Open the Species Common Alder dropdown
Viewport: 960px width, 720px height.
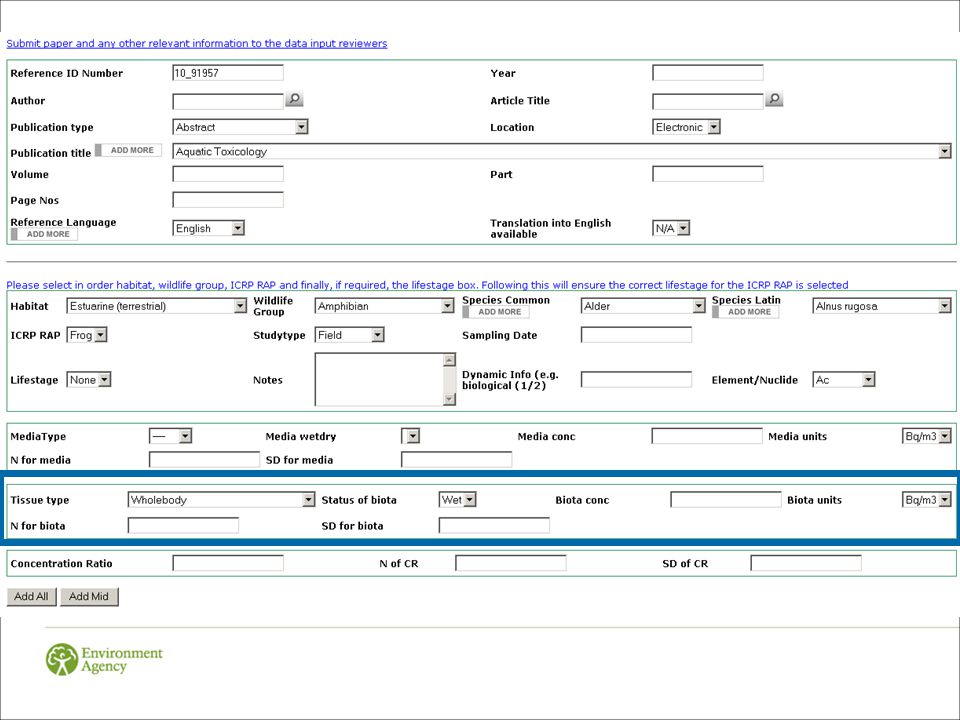[643, 306]
